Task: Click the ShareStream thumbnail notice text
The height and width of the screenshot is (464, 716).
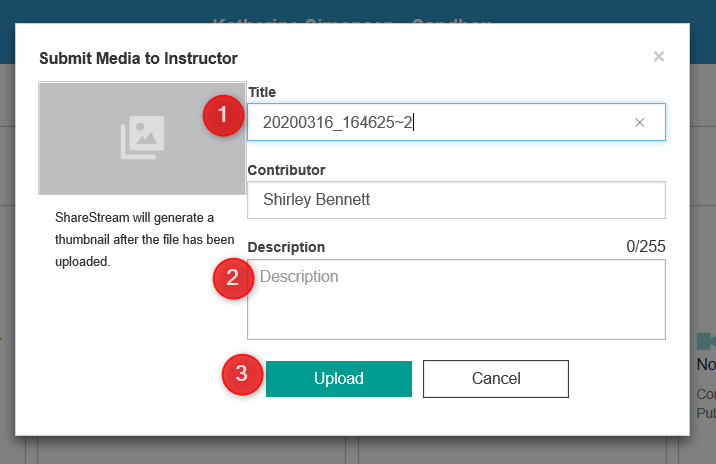Action: click(x=144, y=240)
